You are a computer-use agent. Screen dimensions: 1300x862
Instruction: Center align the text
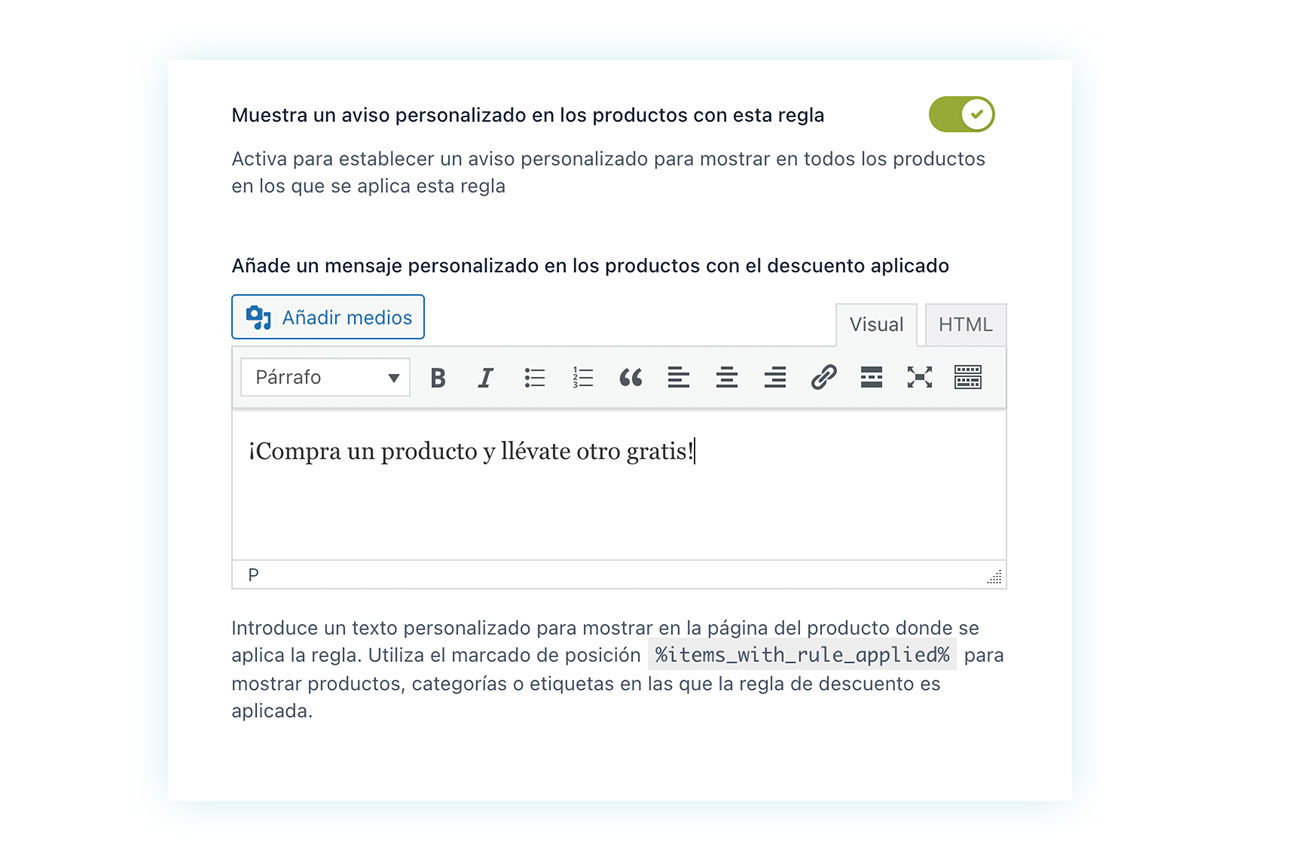click(727, 378)
